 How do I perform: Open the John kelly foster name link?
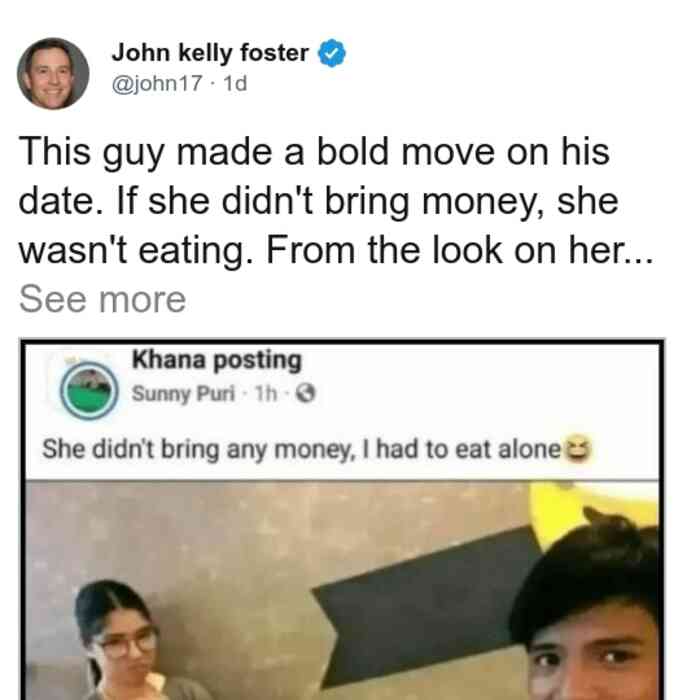[210, 53]
